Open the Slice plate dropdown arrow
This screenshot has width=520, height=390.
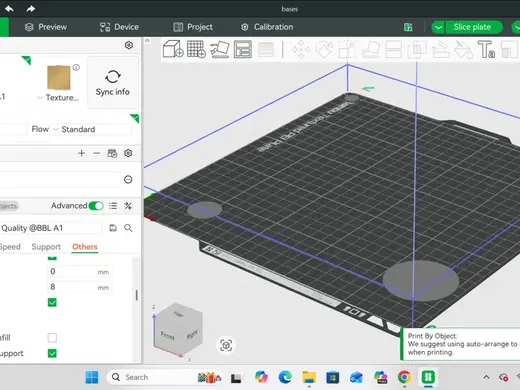click(438, 27)
